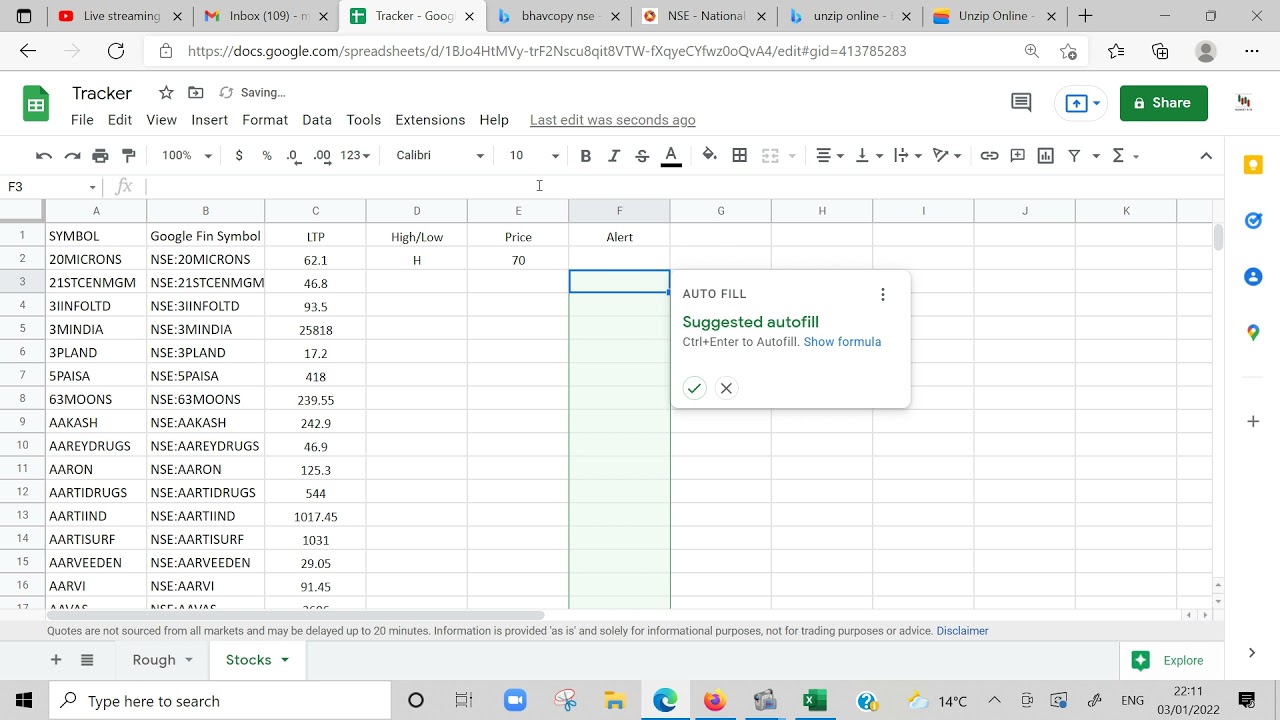Screen dimensions: 1280x720
Task: Open the 123 number format menu
Action: 355,156
